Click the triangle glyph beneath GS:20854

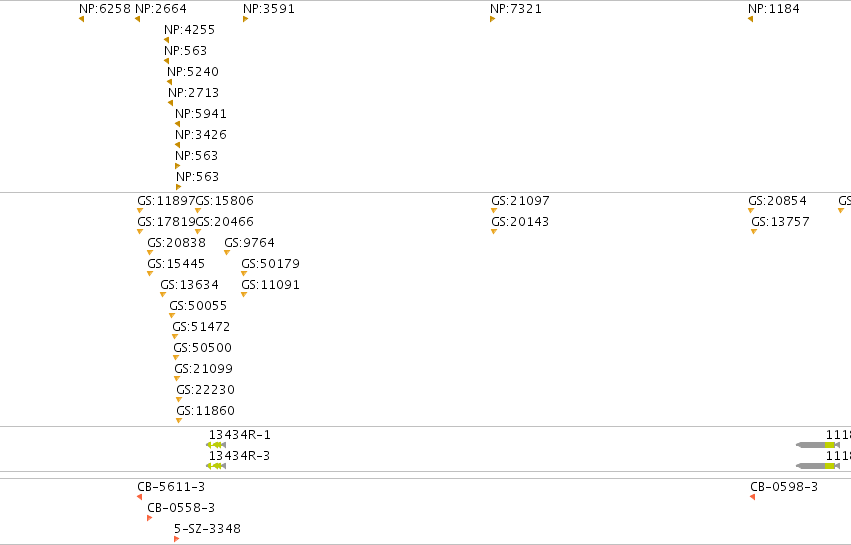(751, 211)
